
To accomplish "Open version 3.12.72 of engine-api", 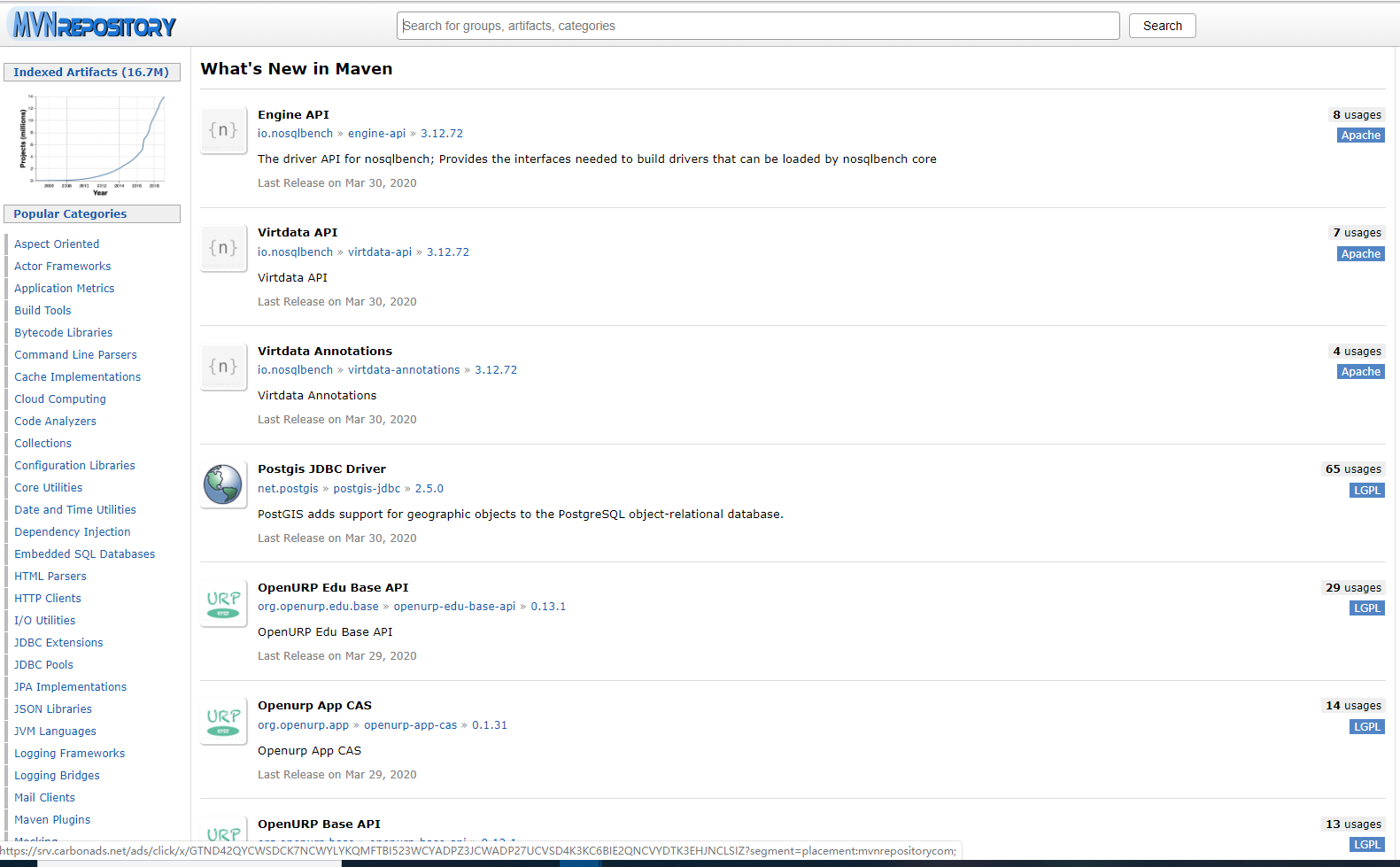I will click(x=442, y=134).
